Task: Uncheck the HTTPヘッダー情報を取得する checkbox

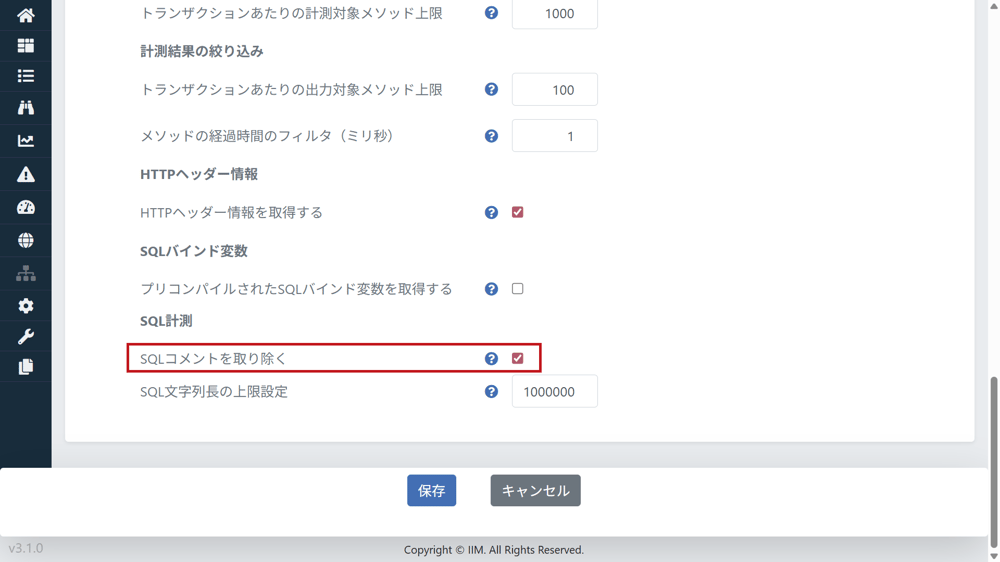Action: pos(517,212)
